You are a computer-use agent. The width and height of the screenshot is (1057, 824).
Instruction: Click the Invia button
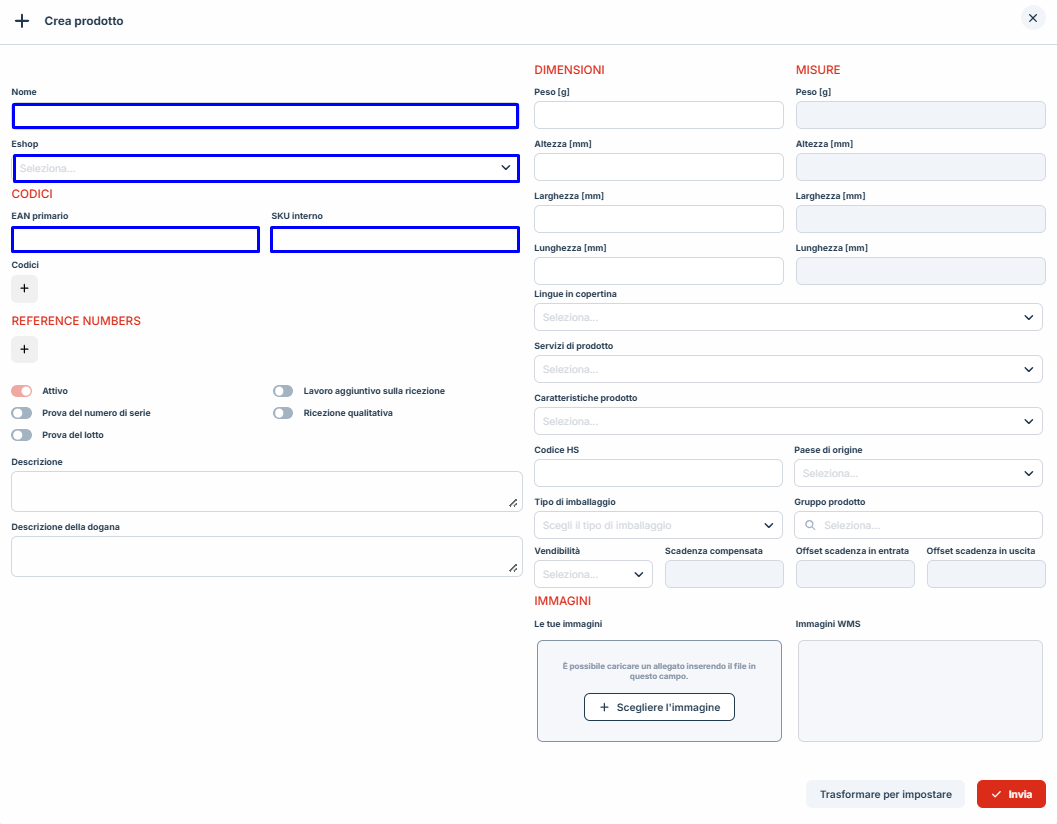tap(1011, 794)
